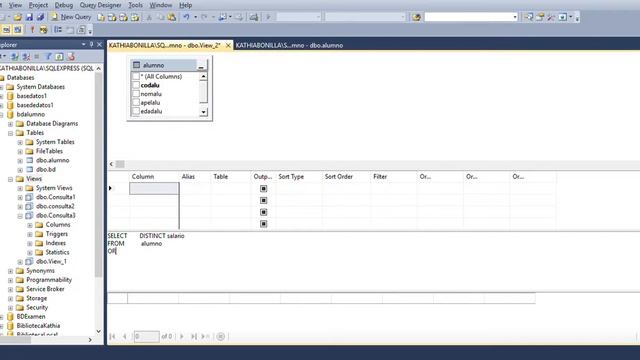Check the apelalu column checkbox
Screen dimensions: 640x360
[x=136, y=102]
